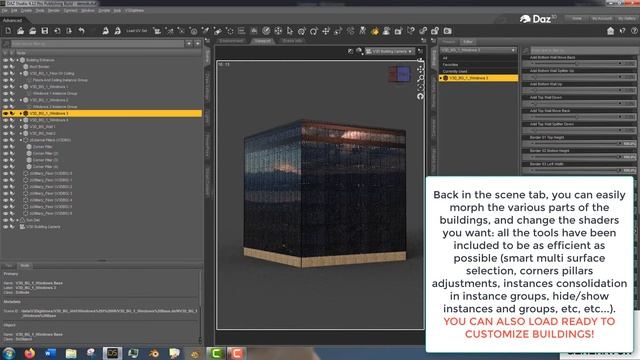Toggle visibility of Sun Dial node

click(x=5, y=220)
